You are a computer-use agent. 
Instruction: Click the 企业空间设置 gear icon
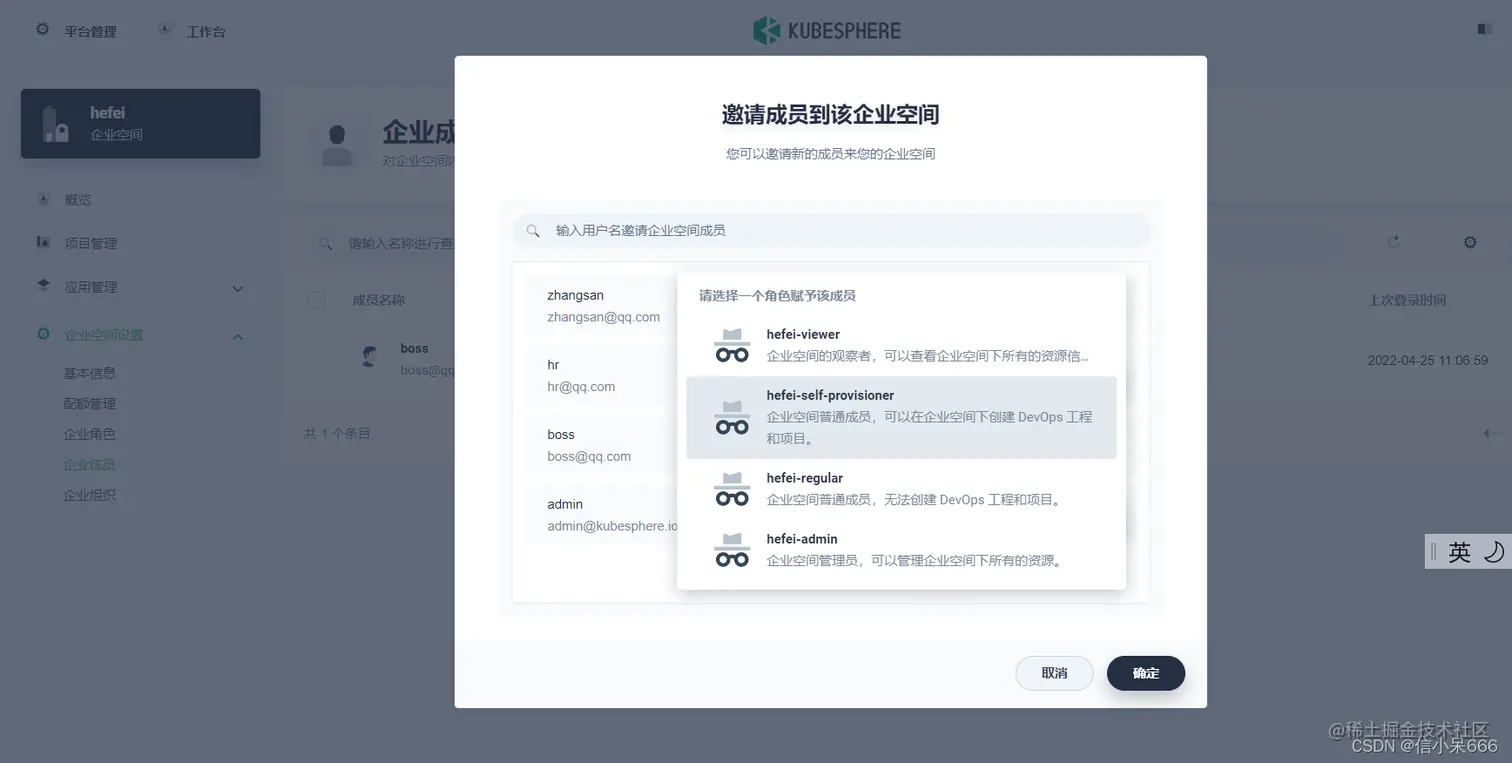click(x=42, y=334)
